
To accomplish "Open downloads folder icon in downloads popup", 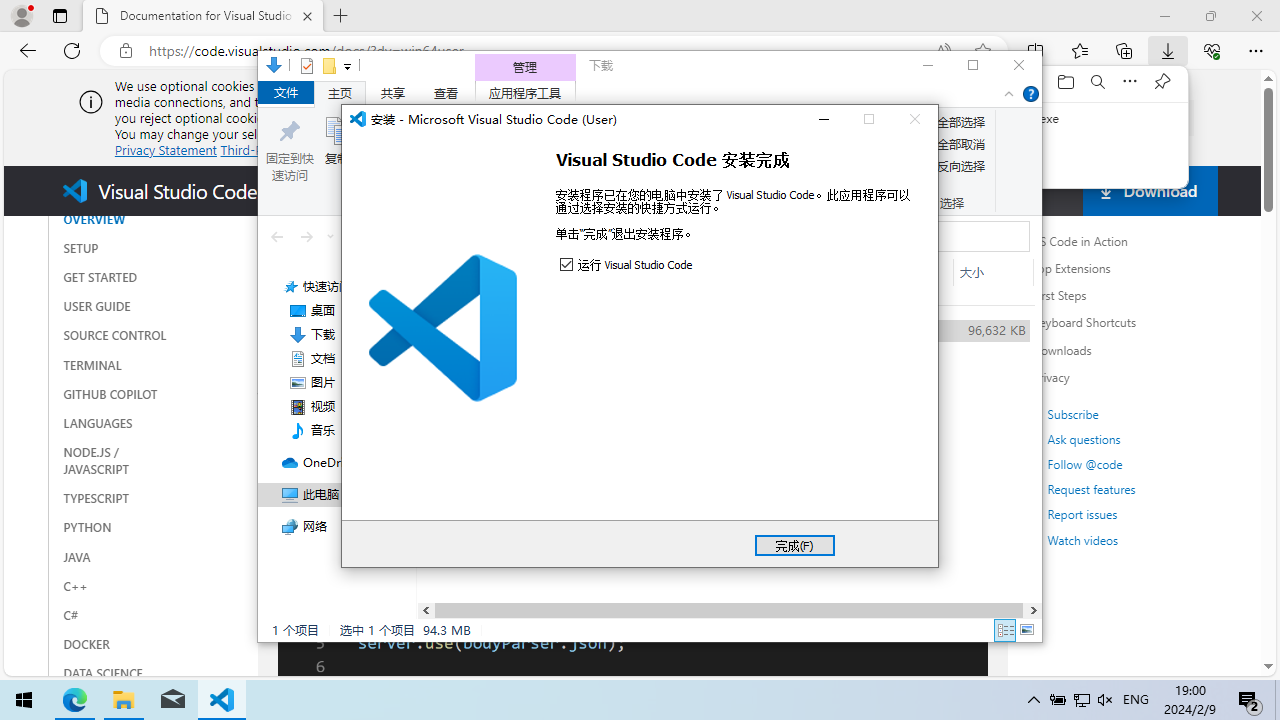I will click(x=1066, y=82).
